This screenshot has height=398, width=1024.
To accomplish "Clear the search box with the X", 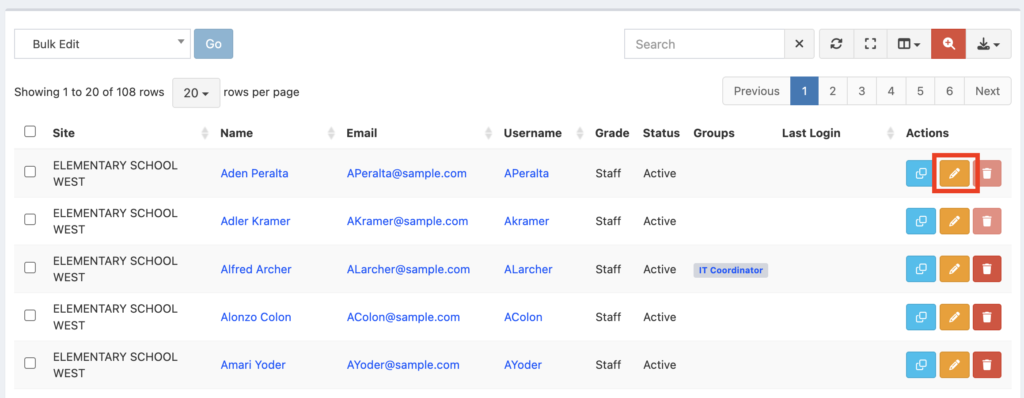I will [x=799, y=44].
